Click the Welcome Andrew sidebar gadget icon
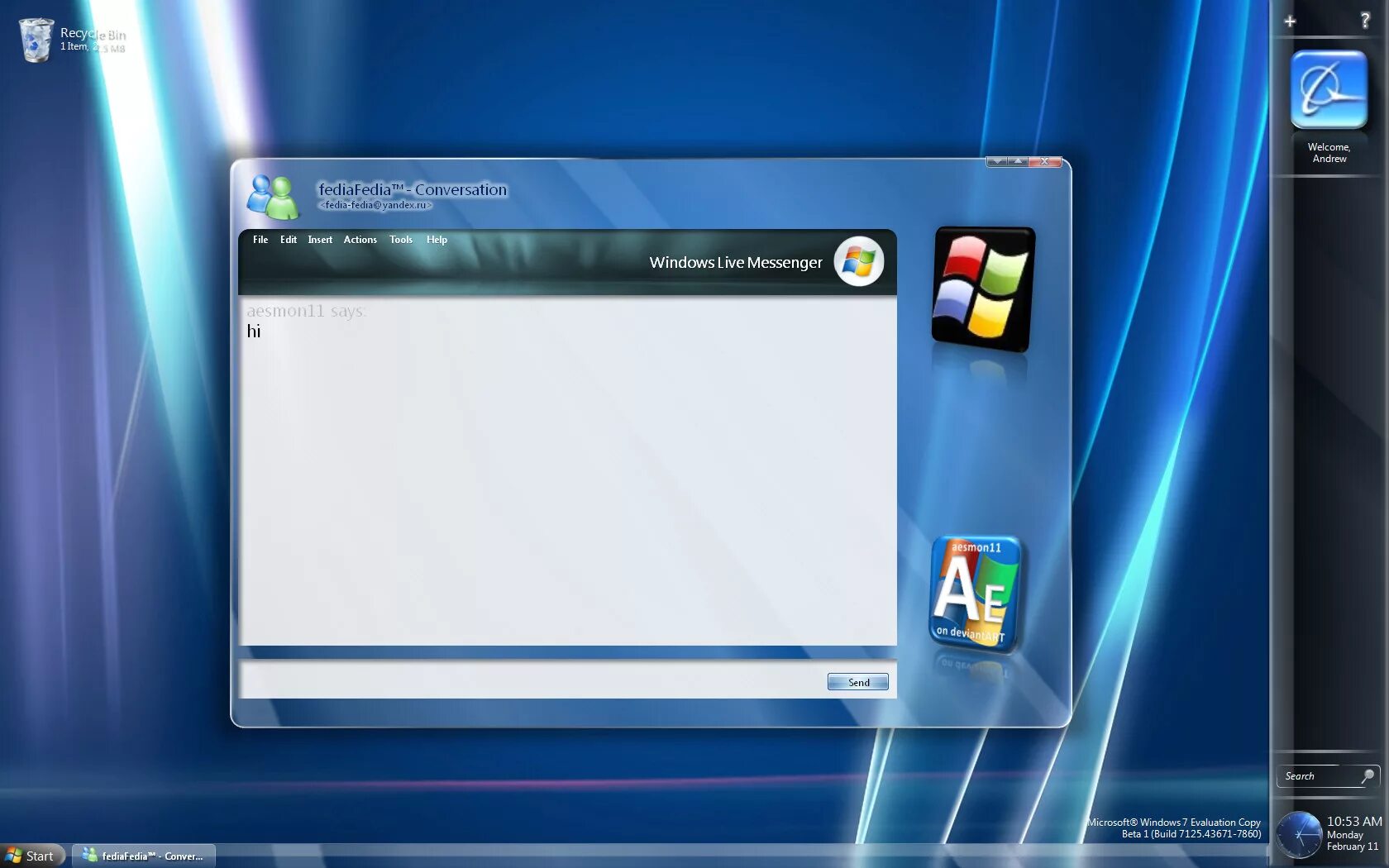Image resolution: width=1389 pixels, height=868 pixels. [x=1329, y=89]
